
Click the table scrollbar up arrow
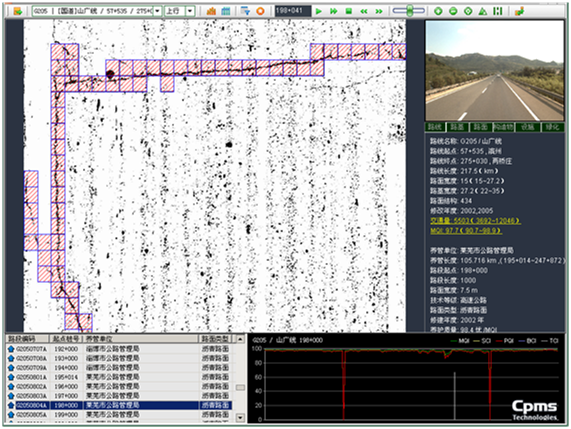coord(240,339)
